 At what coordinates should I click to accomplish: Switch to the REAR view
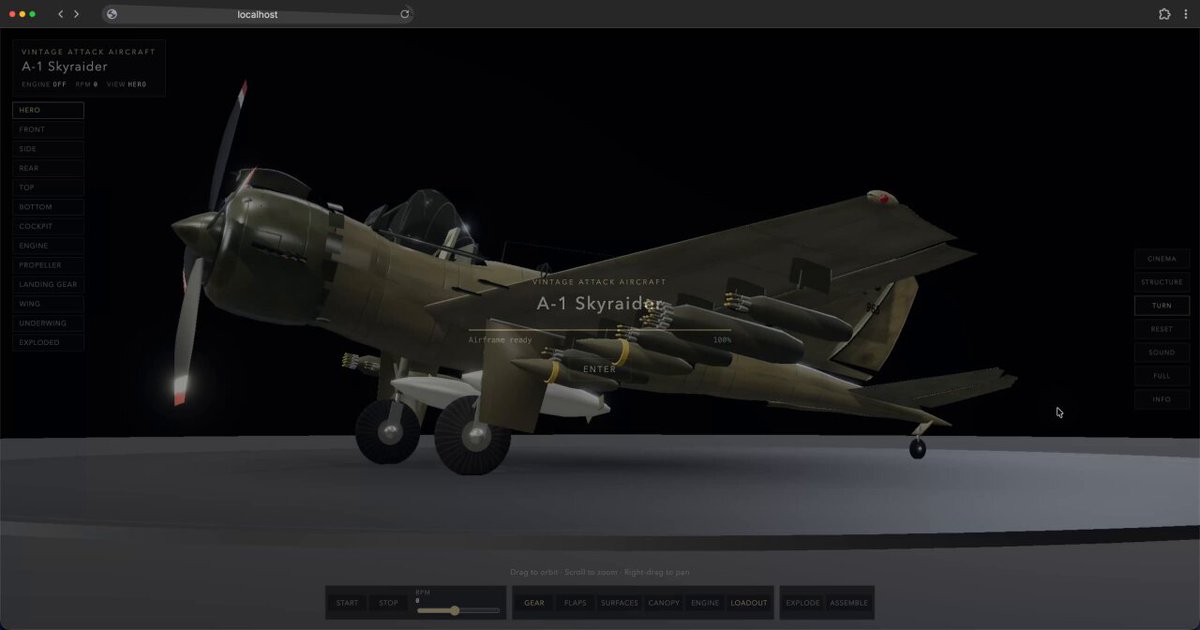click(x=48, y=168)
